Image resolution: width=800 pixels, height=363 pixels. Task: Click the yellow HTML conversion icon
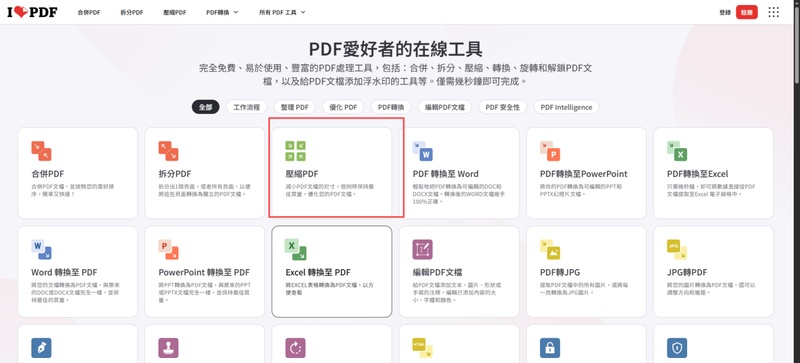[422, 348]
